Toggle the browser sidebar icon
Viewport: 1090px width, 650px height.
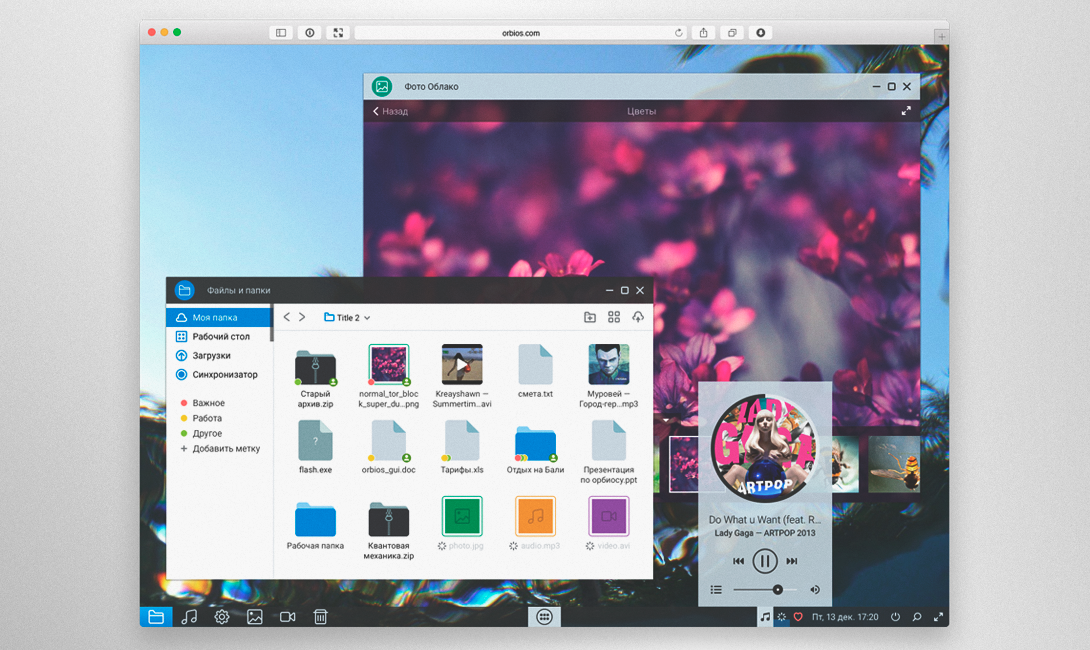click(281, 33)
